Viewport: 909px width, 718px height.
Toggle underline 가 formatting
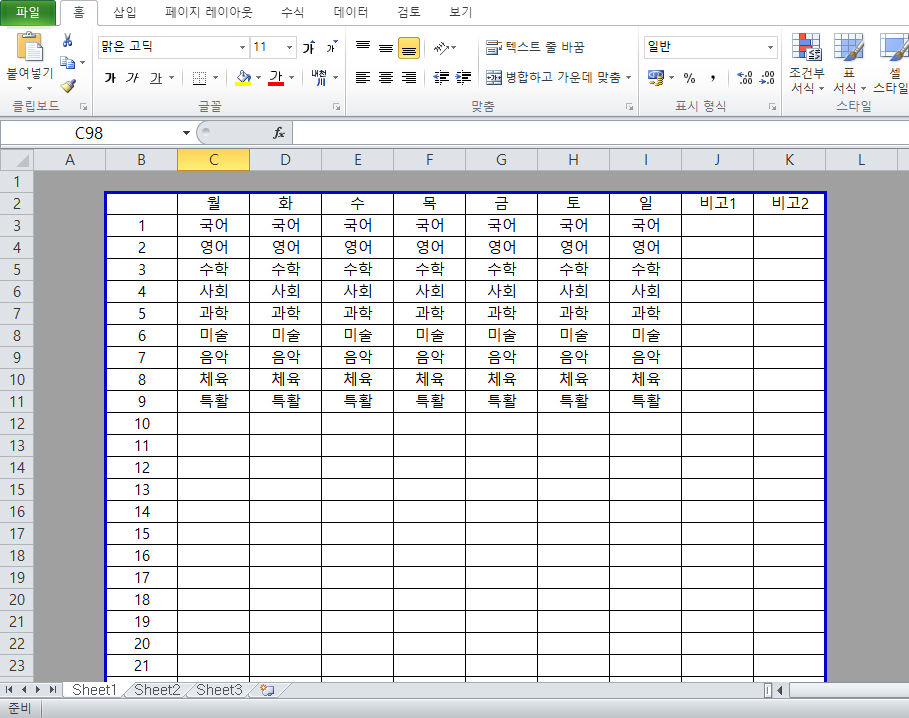tap(156, 77)
